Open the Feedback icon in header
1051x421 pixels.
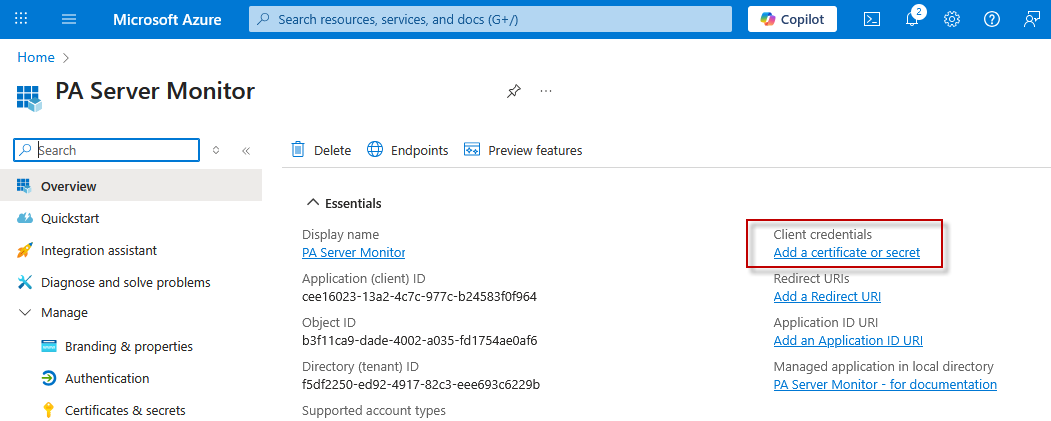tap(1031, 19)
